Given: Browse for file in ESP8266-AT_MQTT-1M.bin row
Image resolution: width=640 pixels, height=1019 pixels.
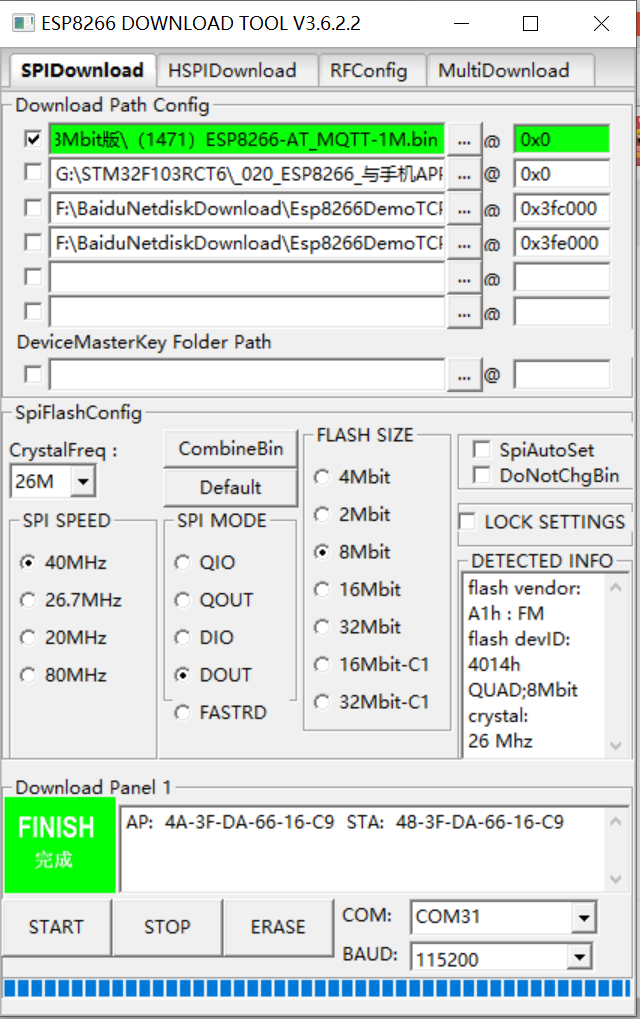Looking at the screenshot, I should tap(464, 140).
